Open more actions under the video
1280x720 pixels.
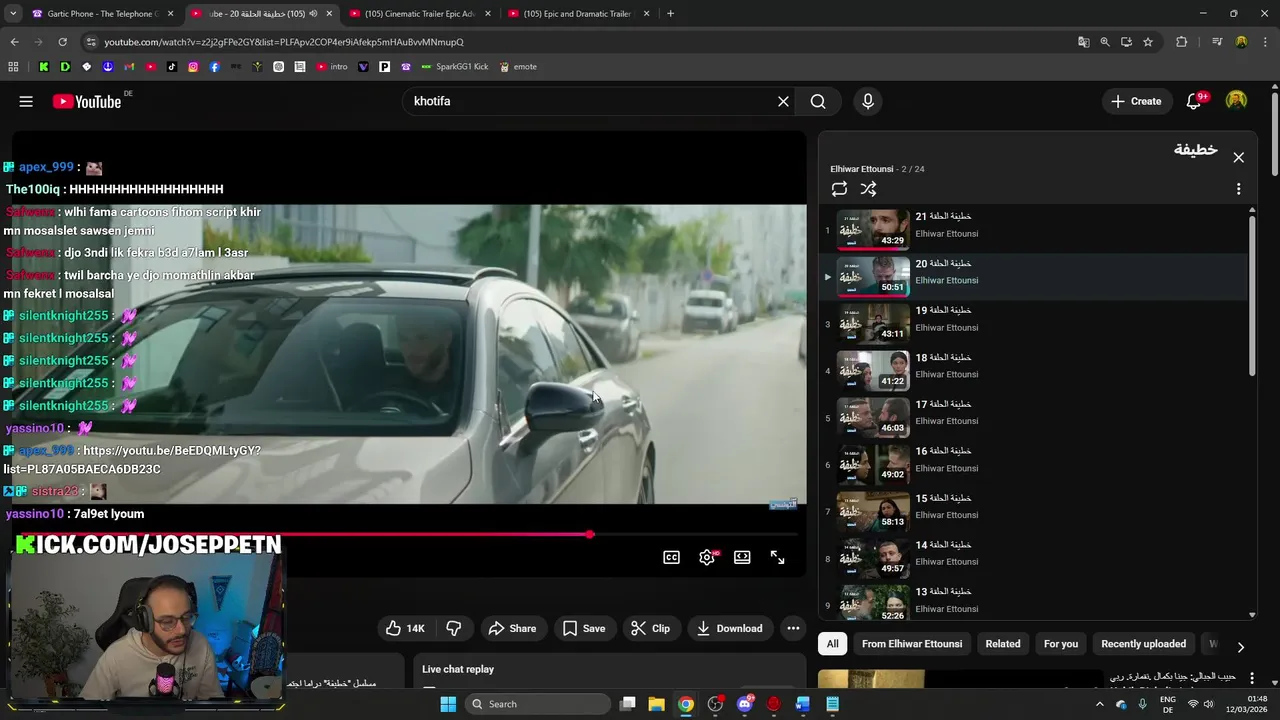(x=793, y=628)
